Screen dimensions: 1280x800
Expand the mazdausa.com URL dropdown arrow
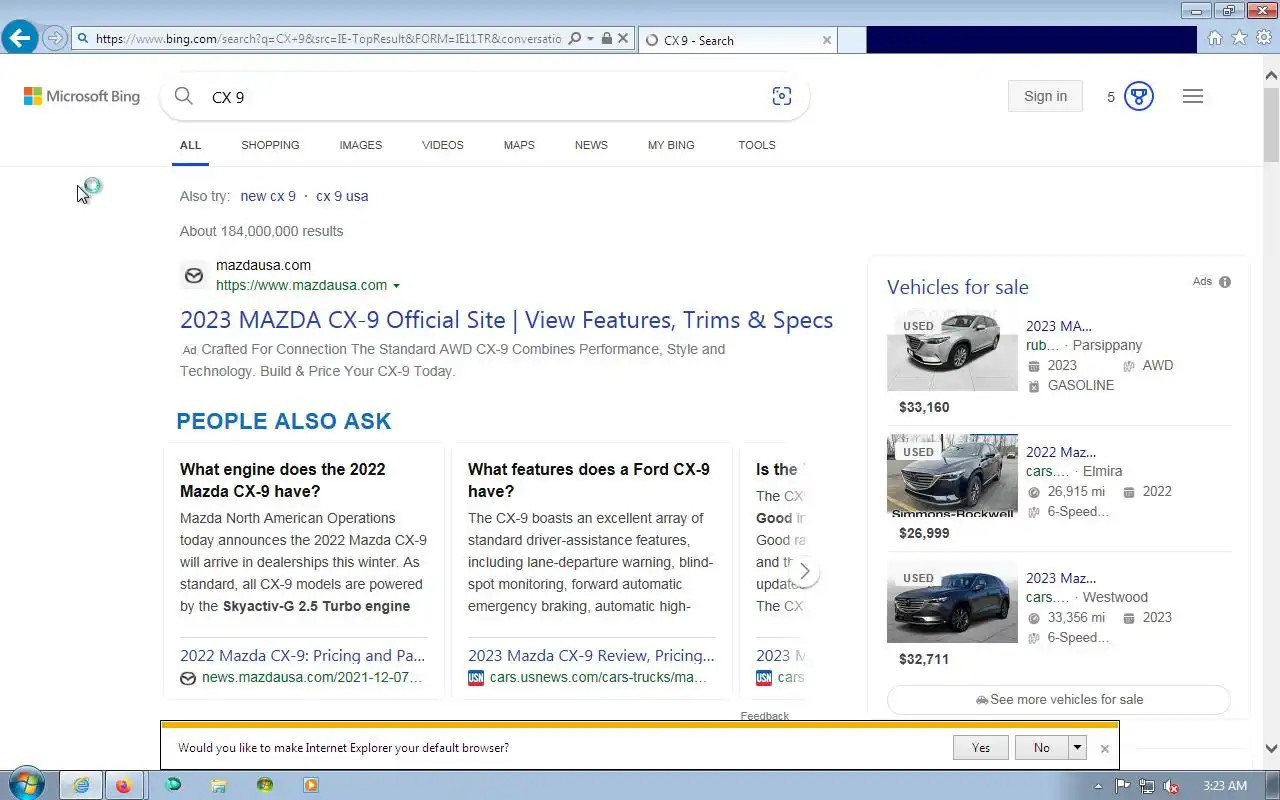pyautogui.click(x=396, y=286)
